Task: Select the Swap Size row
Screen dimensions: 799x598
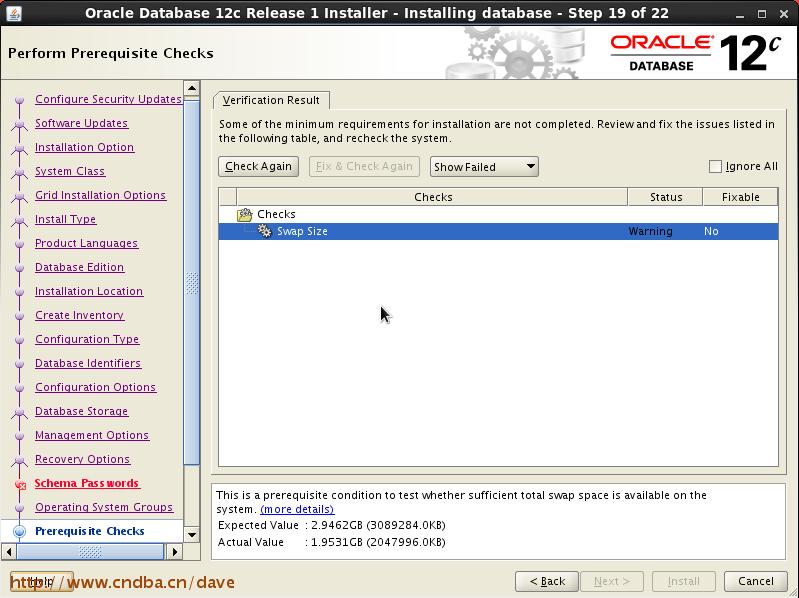Action: (x=498, y=231)
